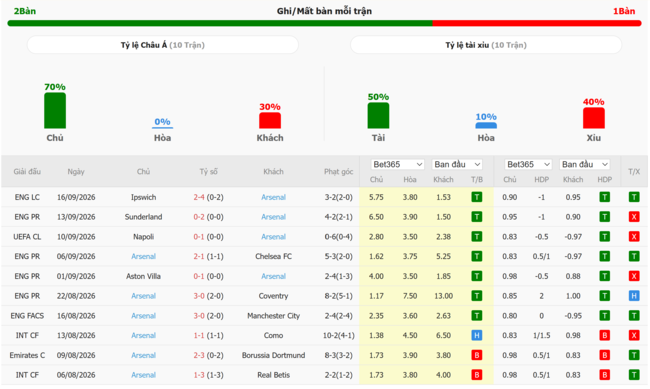This screenshot has height=389, width=650.
Task: Click the T/X green T icon, Ipswich row
Action: pyautogui.click(x=634, y=197)
